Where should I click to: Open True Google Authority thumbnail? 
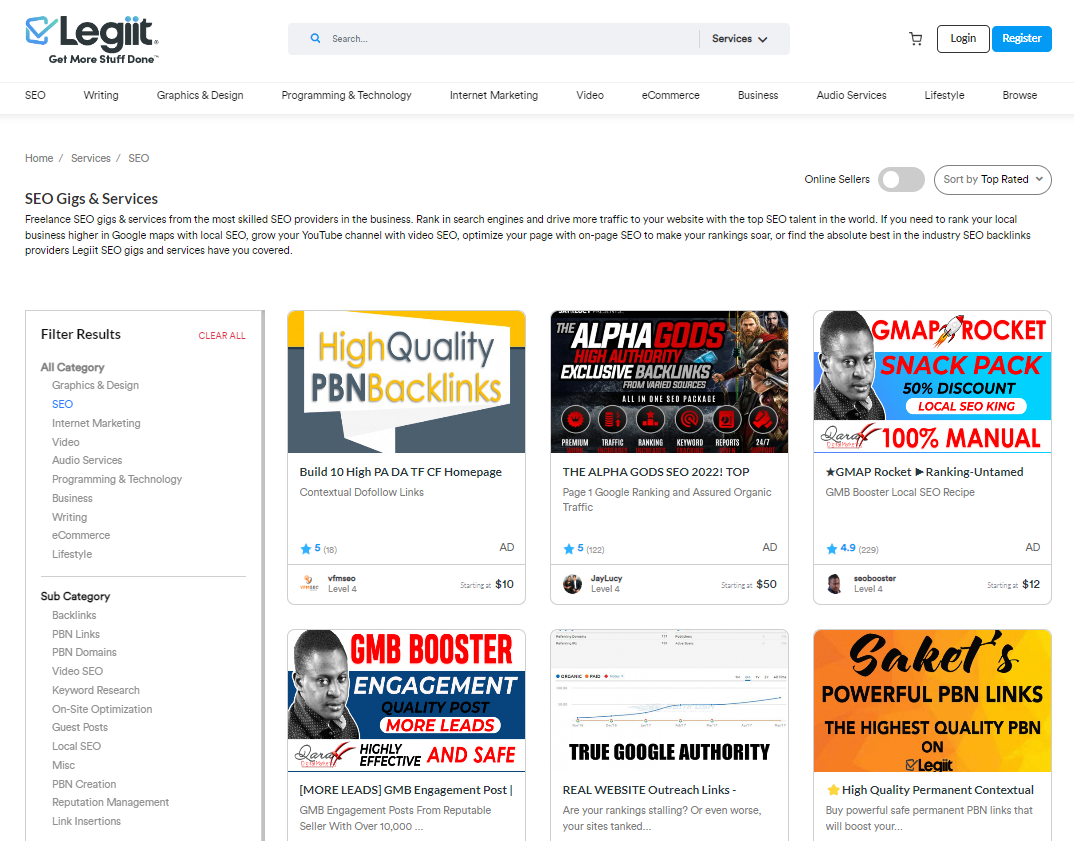[x=669, y=701]
